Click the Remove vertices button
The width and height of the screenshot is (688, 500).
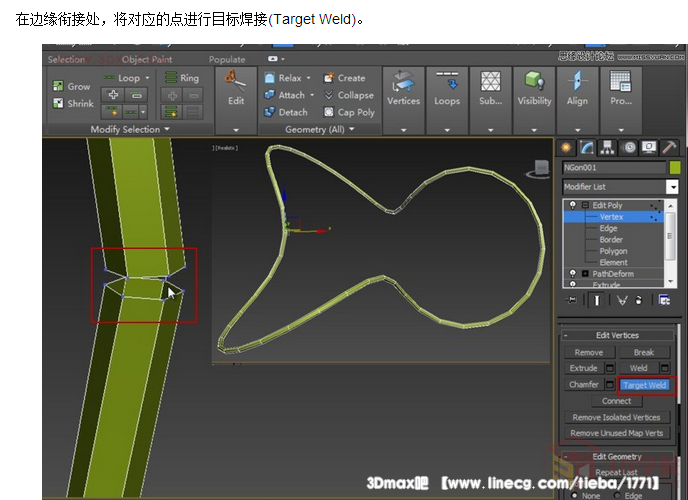(x=589, y=352)
